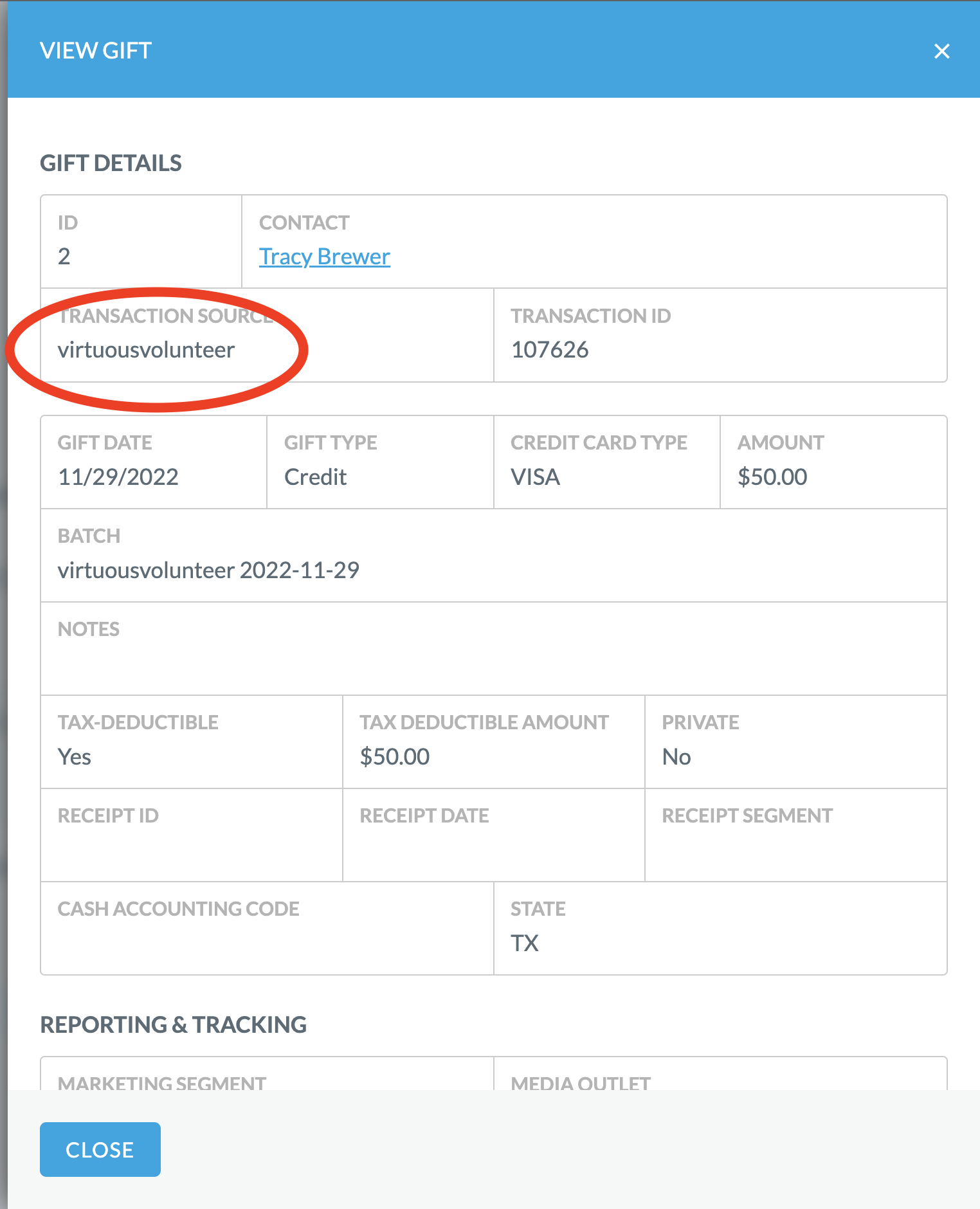Viewport: 980px width, 1209px height.
Task: Click the Receipt Date cell
Action: (x=494, y=835)
